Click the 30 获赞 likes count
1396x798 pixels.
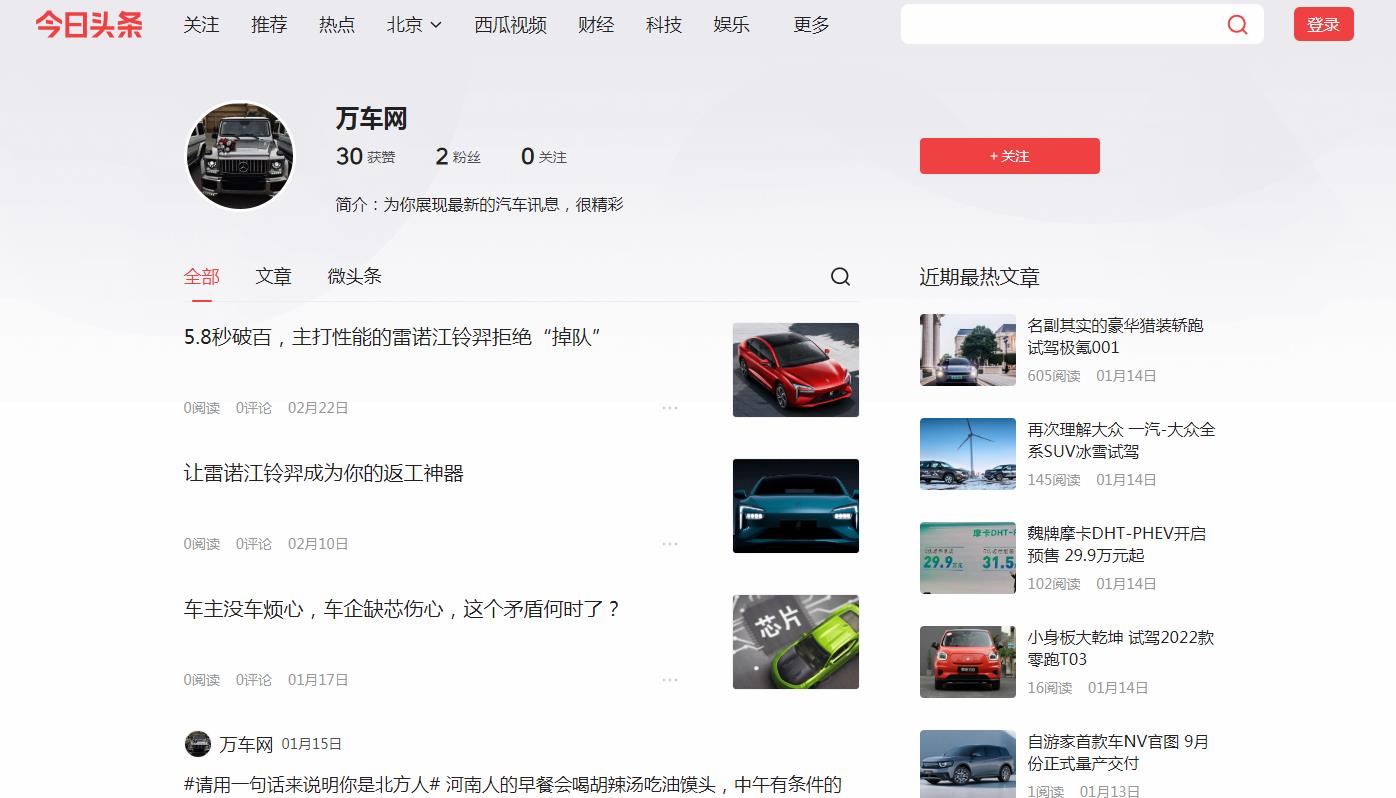click(x=366, y=157)
